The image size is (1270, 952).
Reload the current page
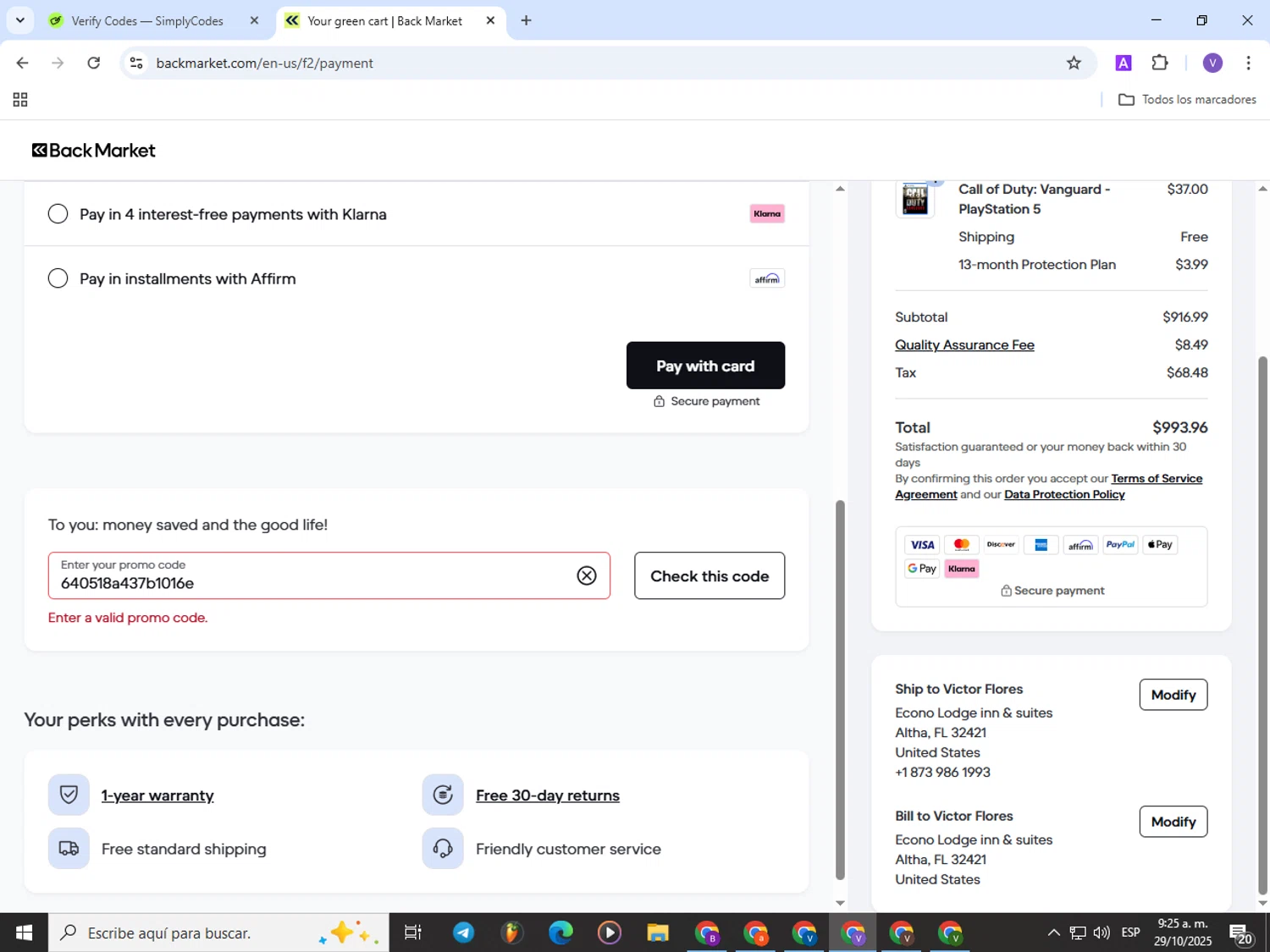(x=94, y=63)
